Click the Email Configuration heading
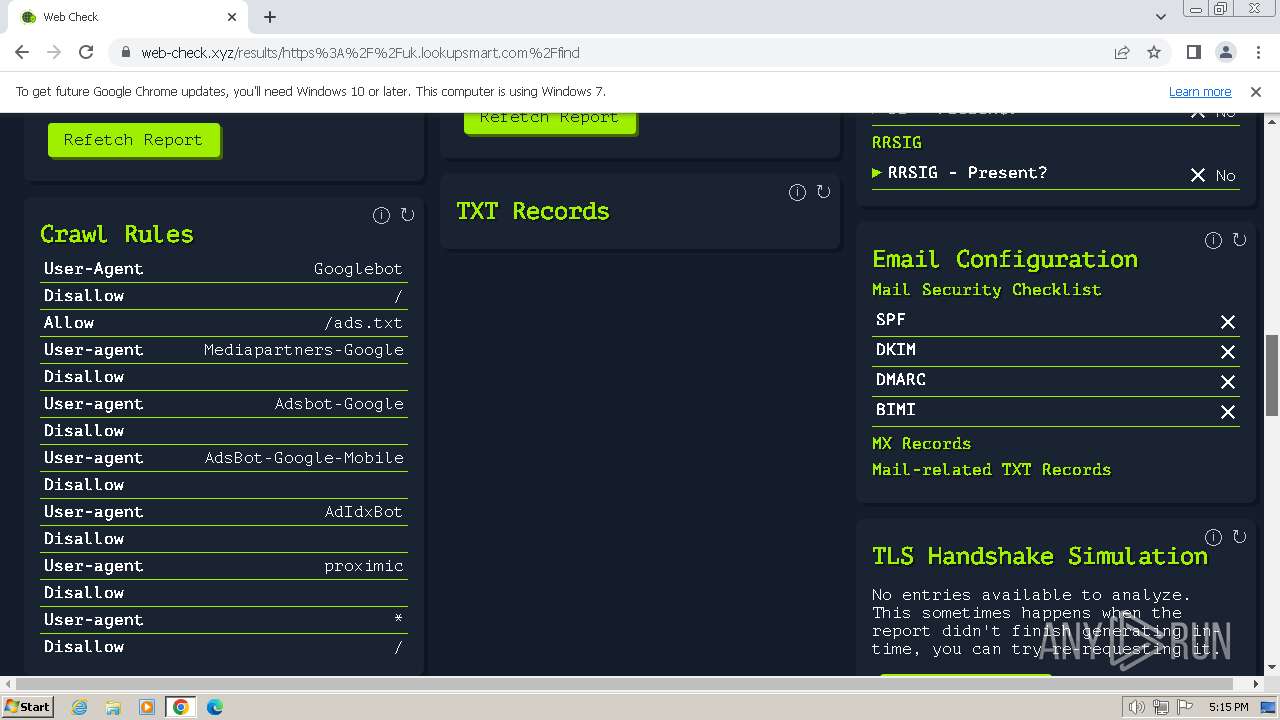 tap(1005, 259)
